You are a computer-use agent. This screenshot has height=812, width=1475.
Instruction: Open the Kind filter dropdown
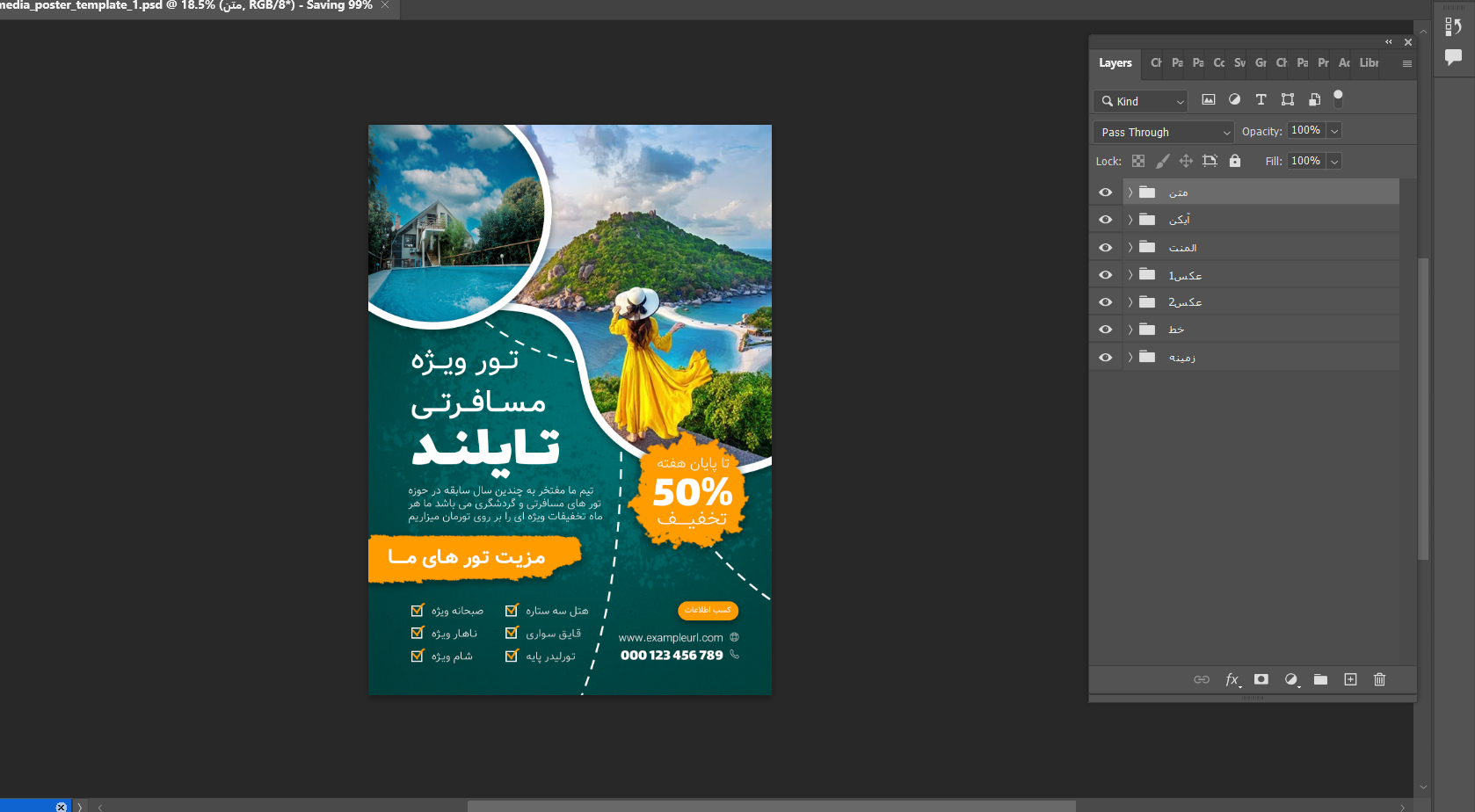pyautogui.click(x=1141, y=101)
